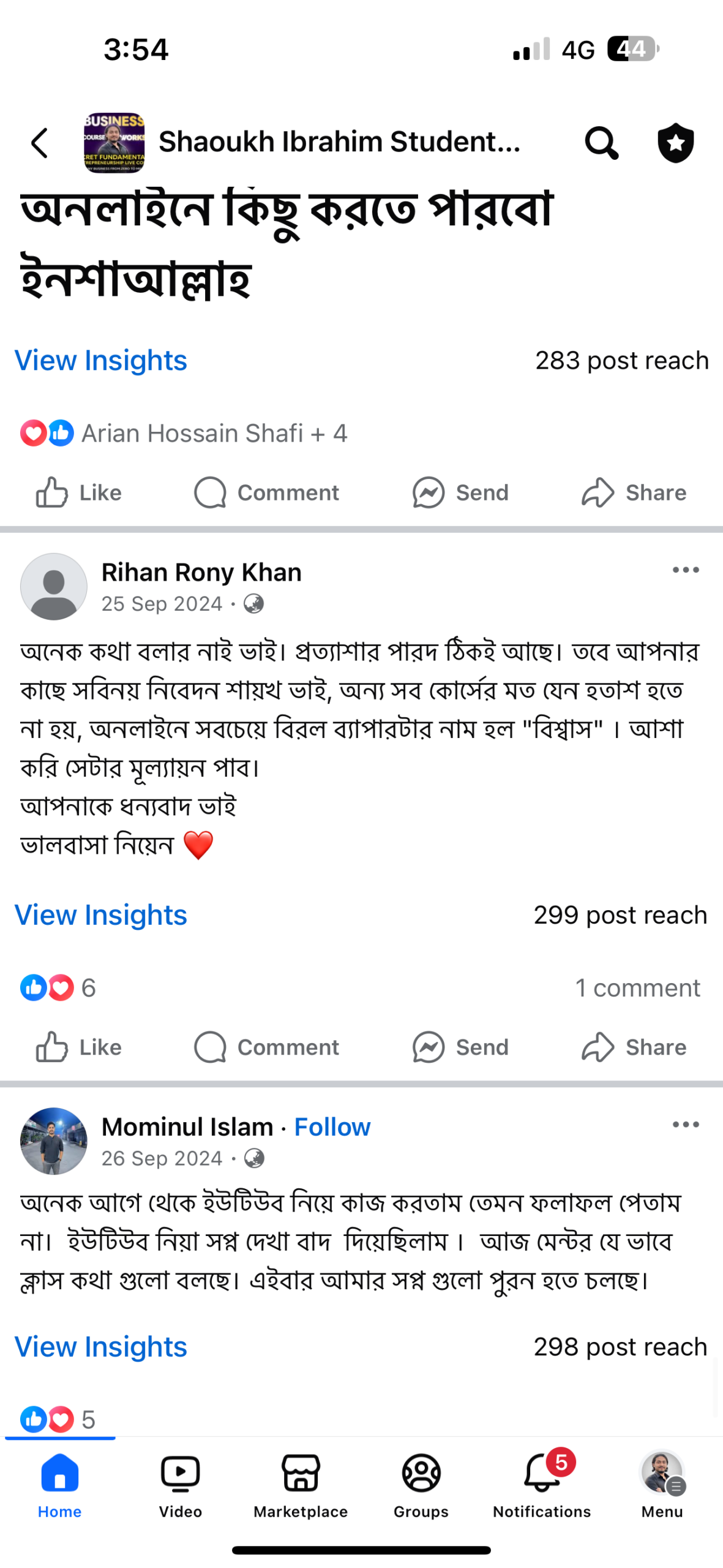Open three-dot menu on Mominul Islam's post
The height and width of the screenshot is (1568, 723).
click(685, 1124)
